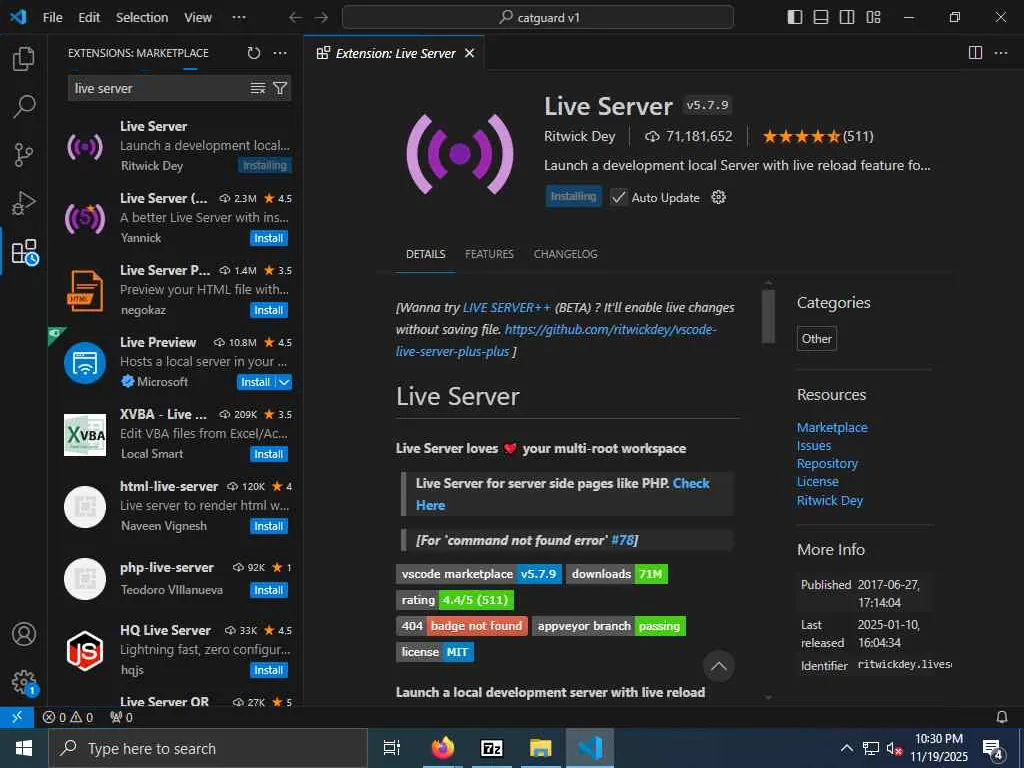Open Live Server extension settings gear
This screenshot has height=768, width=1024.
pyautogui.click(x=718, y=197)
